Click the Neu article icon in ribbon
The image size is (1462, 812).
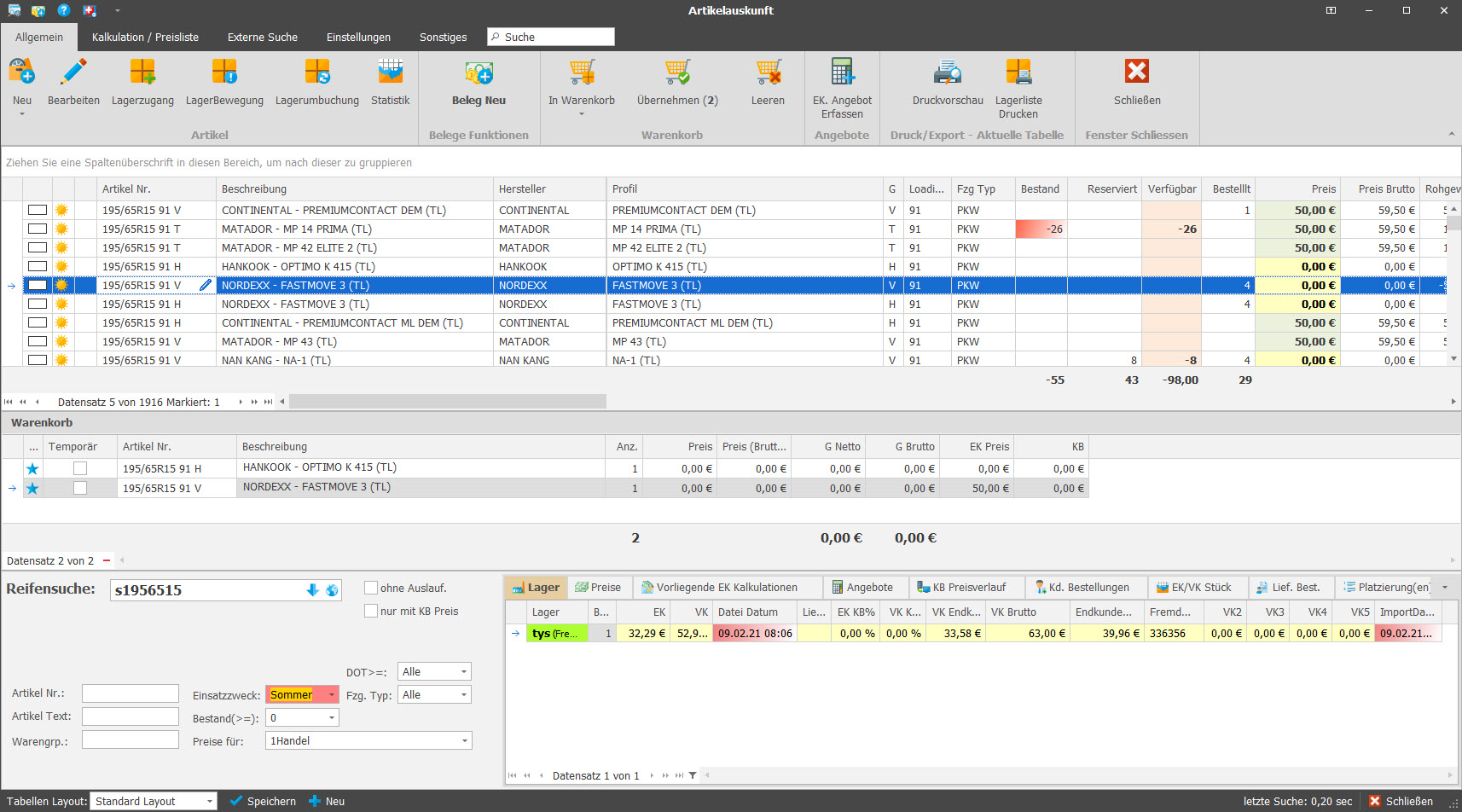22,72
